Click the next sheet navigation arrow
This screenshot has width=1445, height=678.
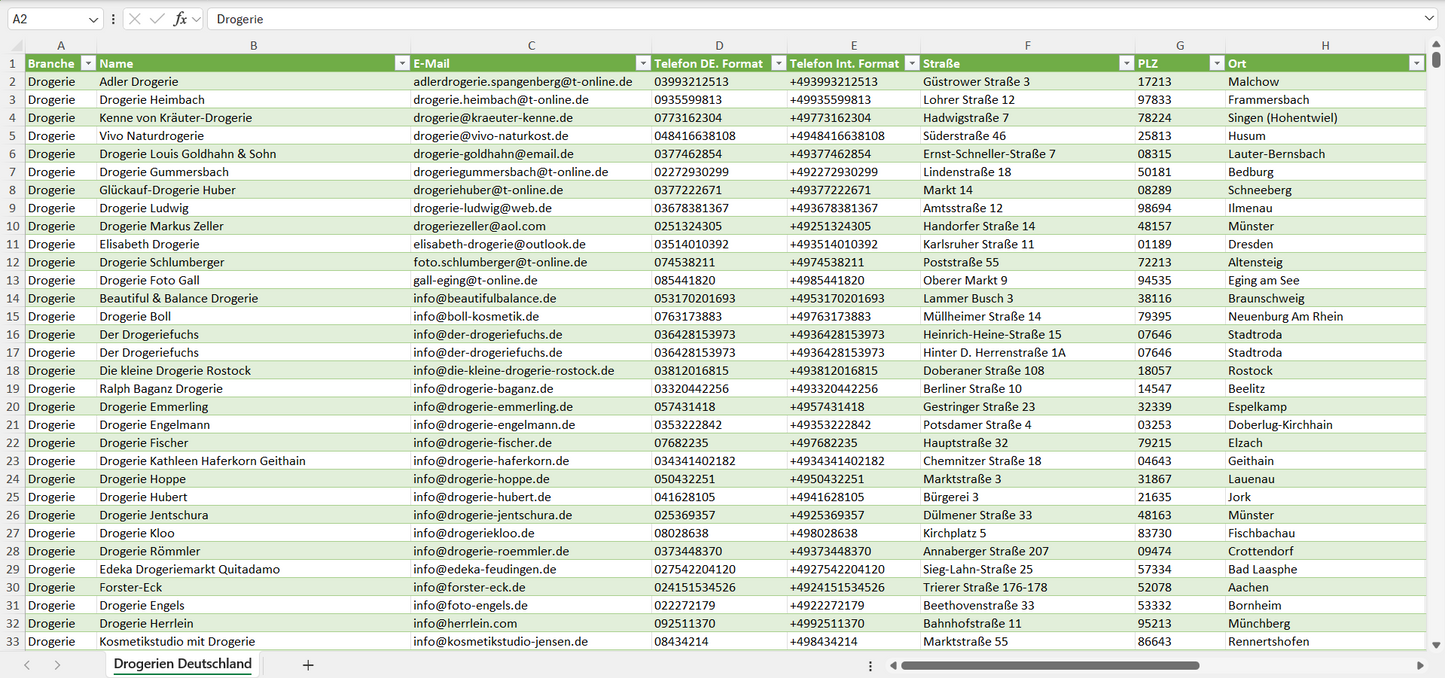click(57, 665)
